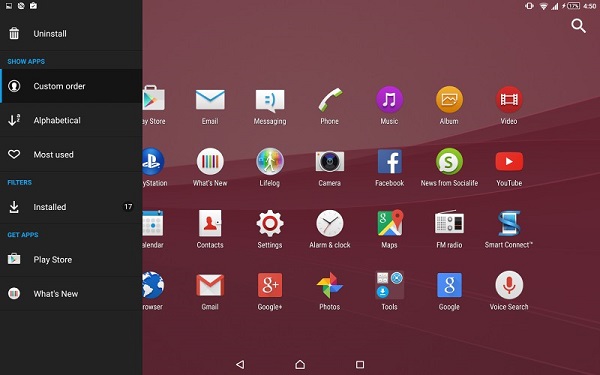Open the What's New app in grid
This screenshot has height=375, width=600.
coord(210,168)
